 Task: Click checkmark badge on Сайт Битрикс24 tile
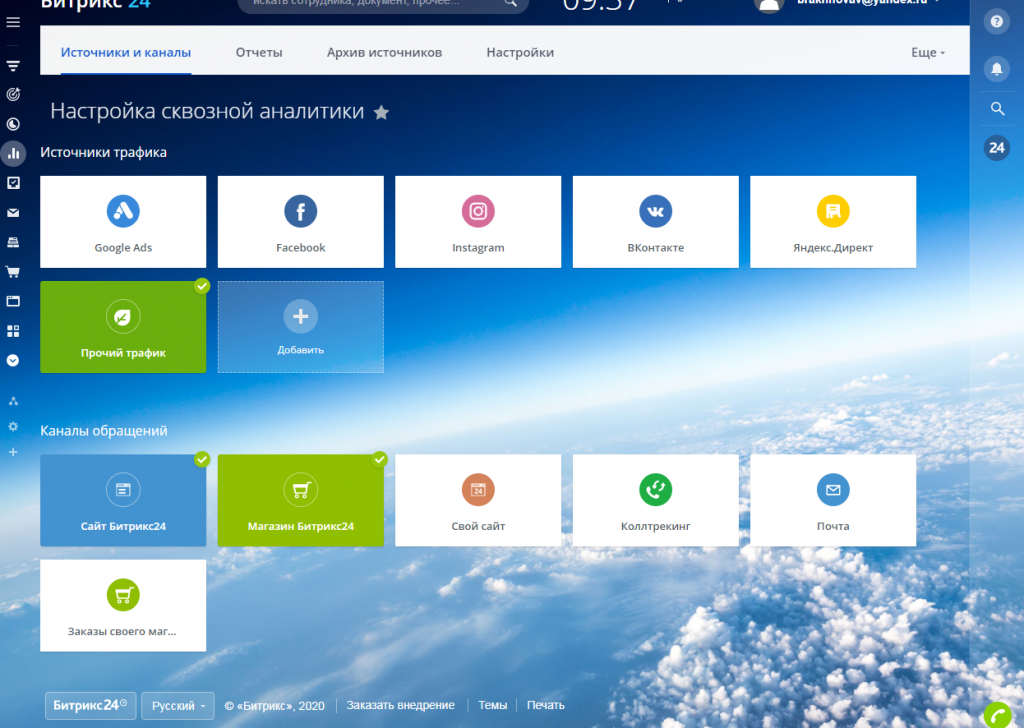coord(202,459)
